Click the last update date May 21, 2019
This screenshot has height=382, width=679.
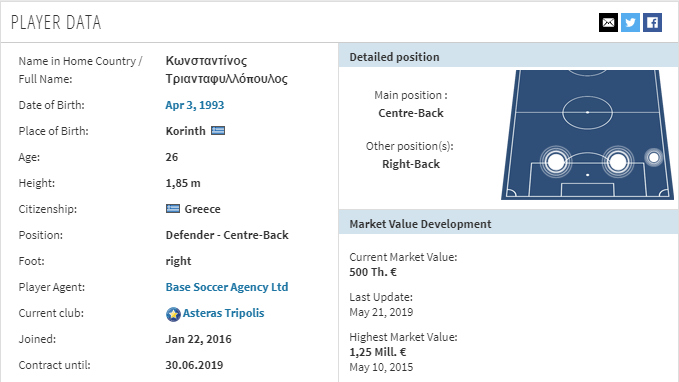tap(382, 312)
